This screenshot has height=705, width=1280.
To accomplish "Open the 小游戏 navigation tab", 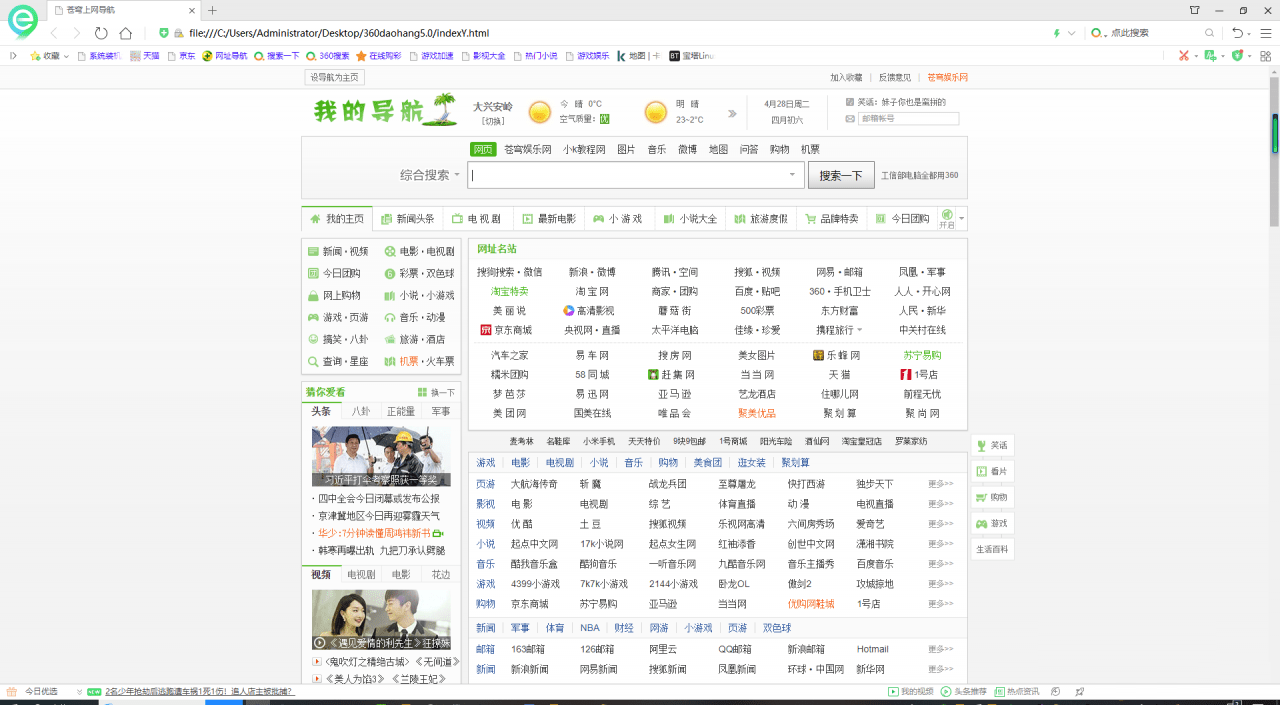I will 618,219.
